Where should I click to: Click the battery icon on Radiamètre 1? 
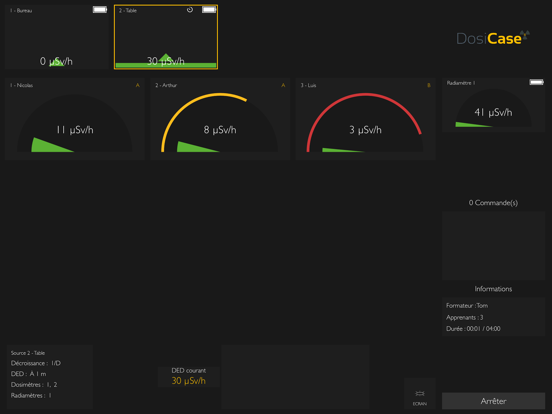pyautogui.click(x=537, y=82)
